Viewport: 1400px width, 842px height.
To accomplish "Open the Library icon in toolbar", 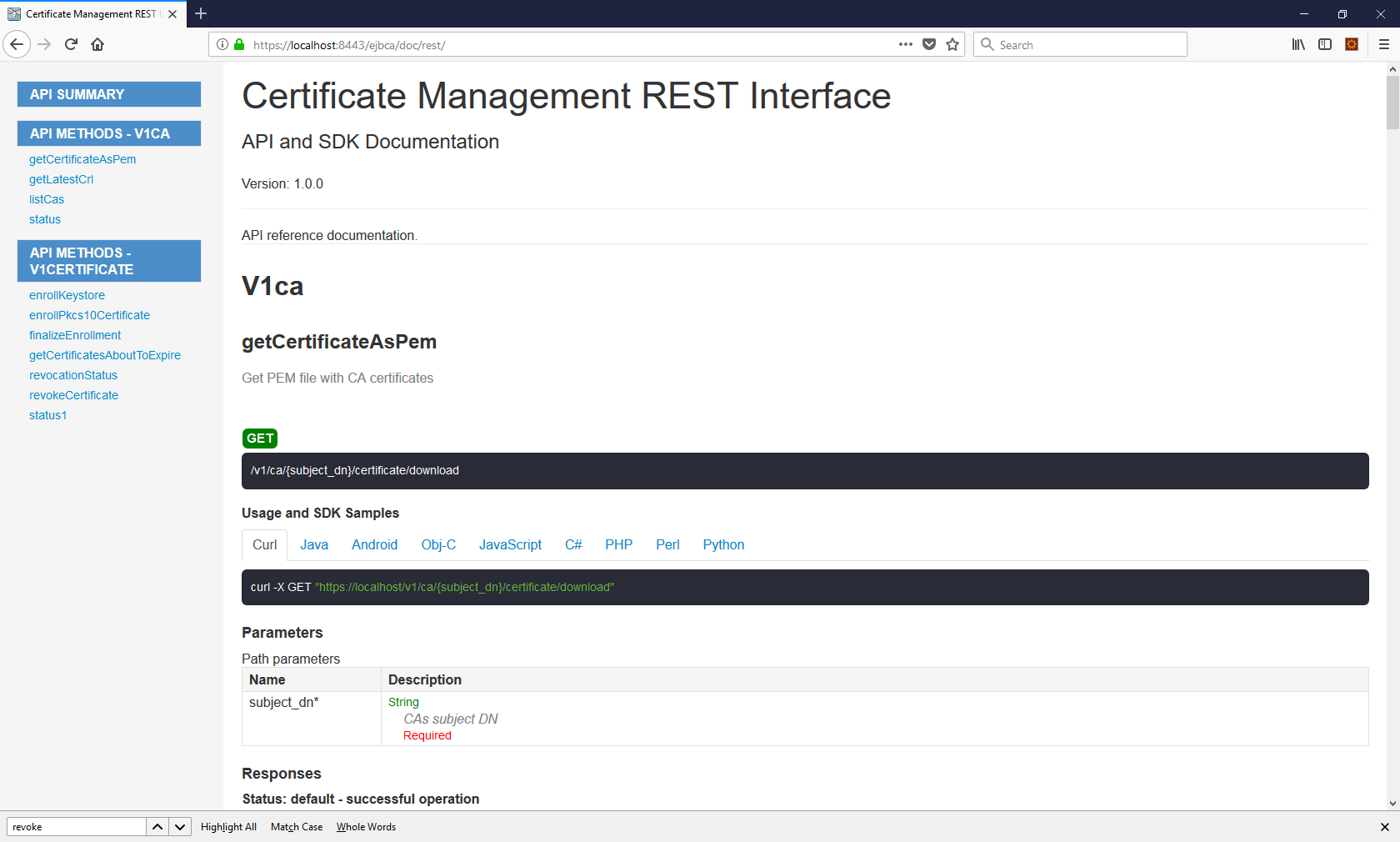I will click(1298, 45).
